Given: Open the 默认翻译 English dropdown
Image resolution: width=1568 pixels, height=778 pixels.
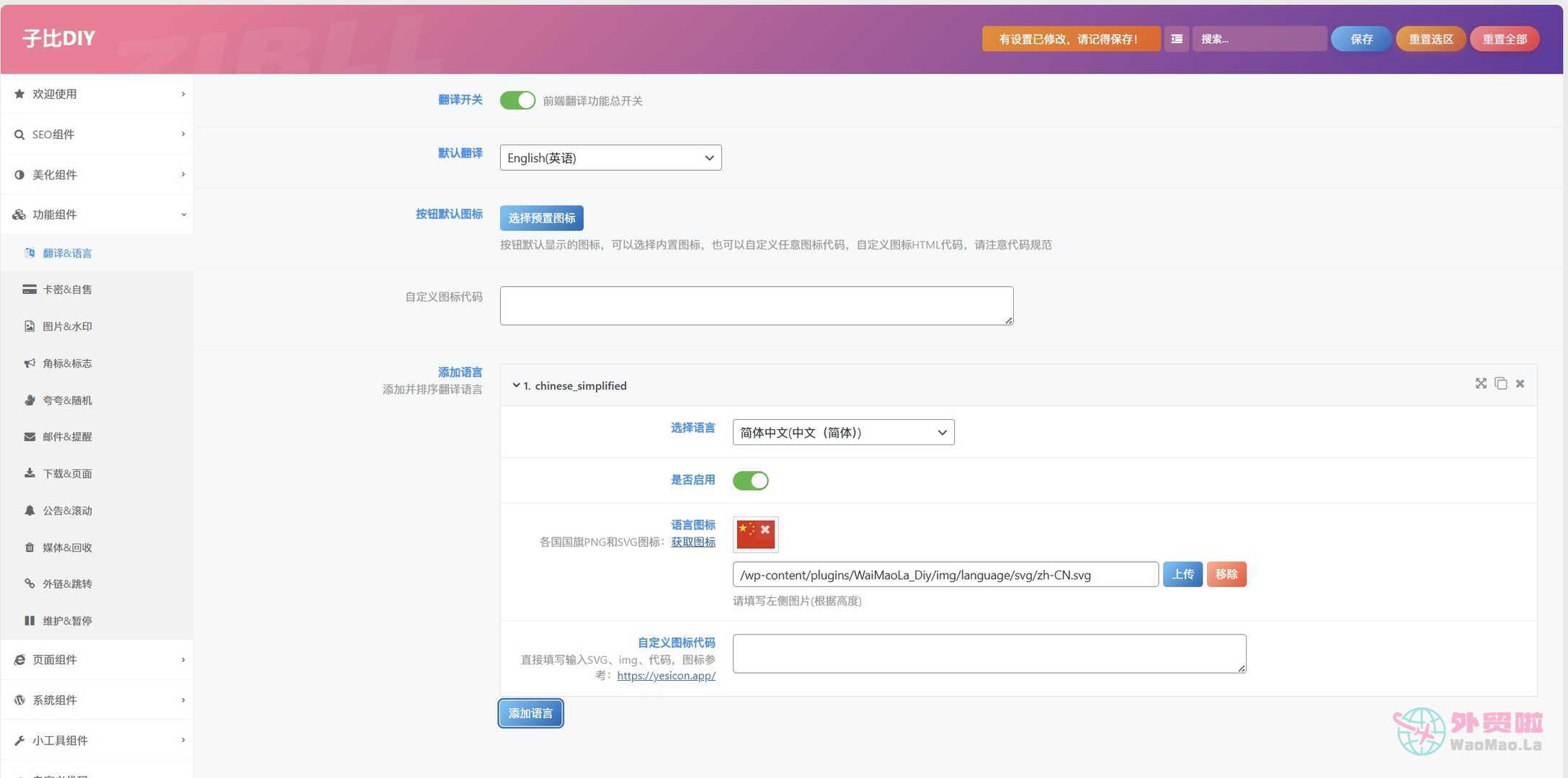Looking at the screenshot, I should click(610, 158).
